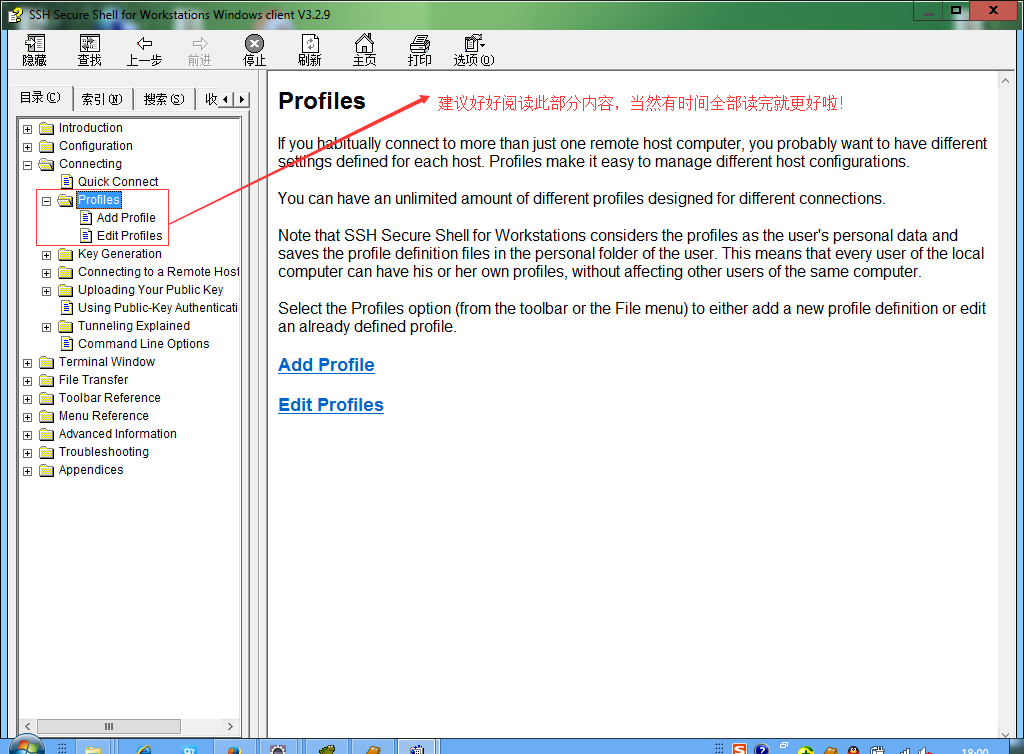Expand the Appendices node
This screenshot has width=1024, height=754.
(x=27, y=471)
